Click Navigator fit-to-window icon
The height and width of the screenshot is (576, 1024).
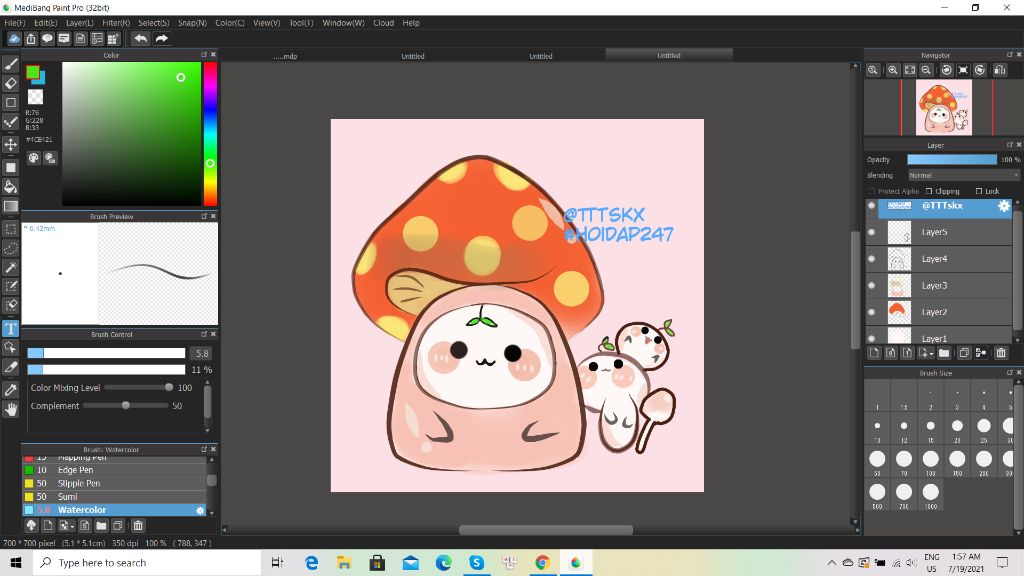tap(910, 70)
